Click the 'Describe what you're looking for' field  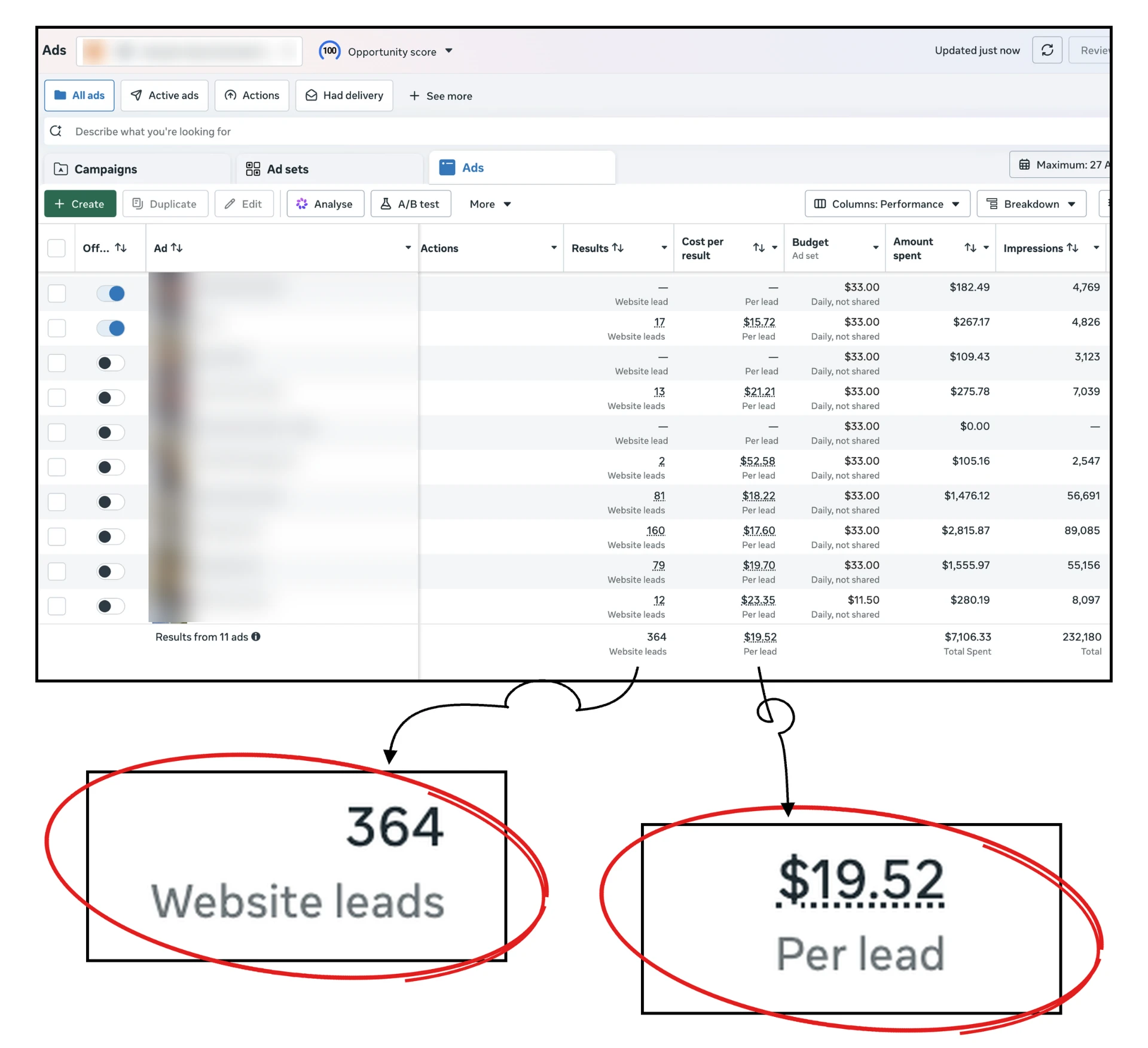(577, 131)
